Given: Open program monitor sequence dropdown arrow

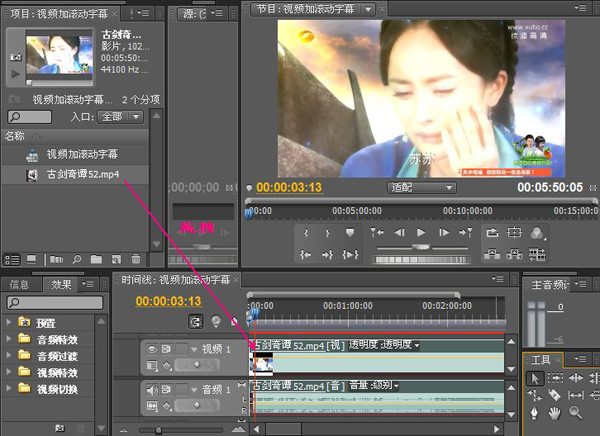Looking at the screenshot, I should [x=368, y=9].
